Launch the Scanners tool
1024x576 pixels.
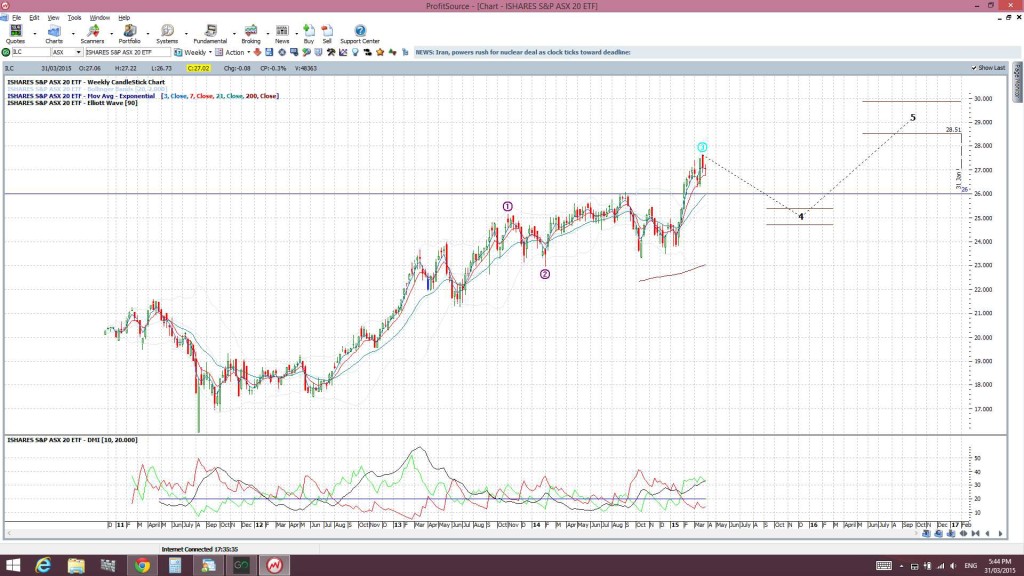(x=92, y=34)
